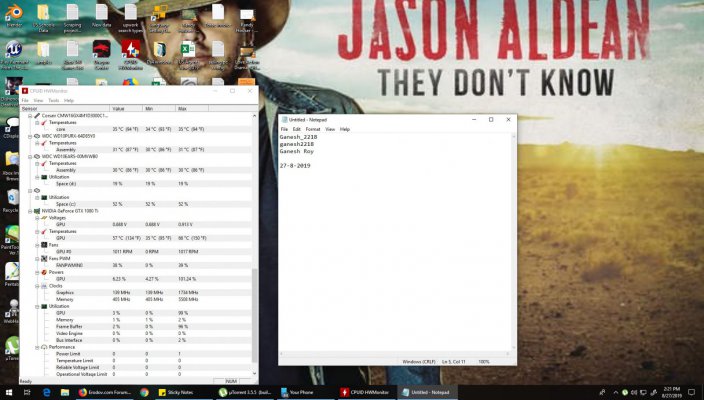The width and height of the screenshot is (704, 400).
Task: Open the upwork search types desktop file
Action: click(131, 18)
